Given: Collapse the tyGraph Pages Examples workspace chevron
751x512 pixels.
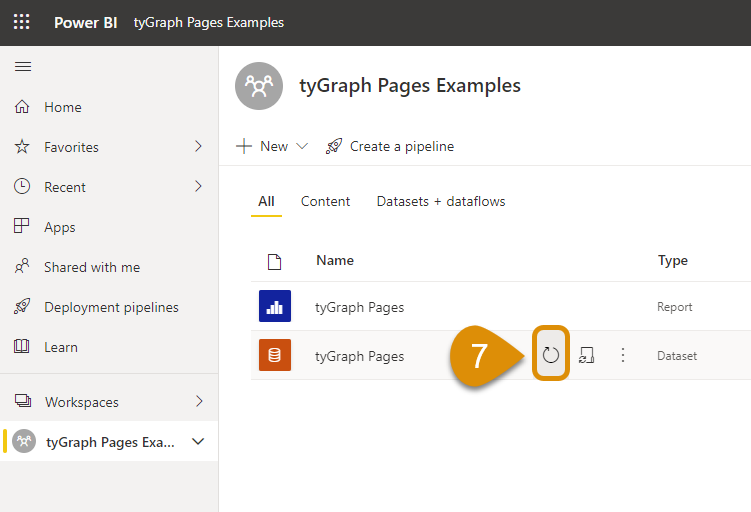Looking at the screenshot, I should pos(198,441).
